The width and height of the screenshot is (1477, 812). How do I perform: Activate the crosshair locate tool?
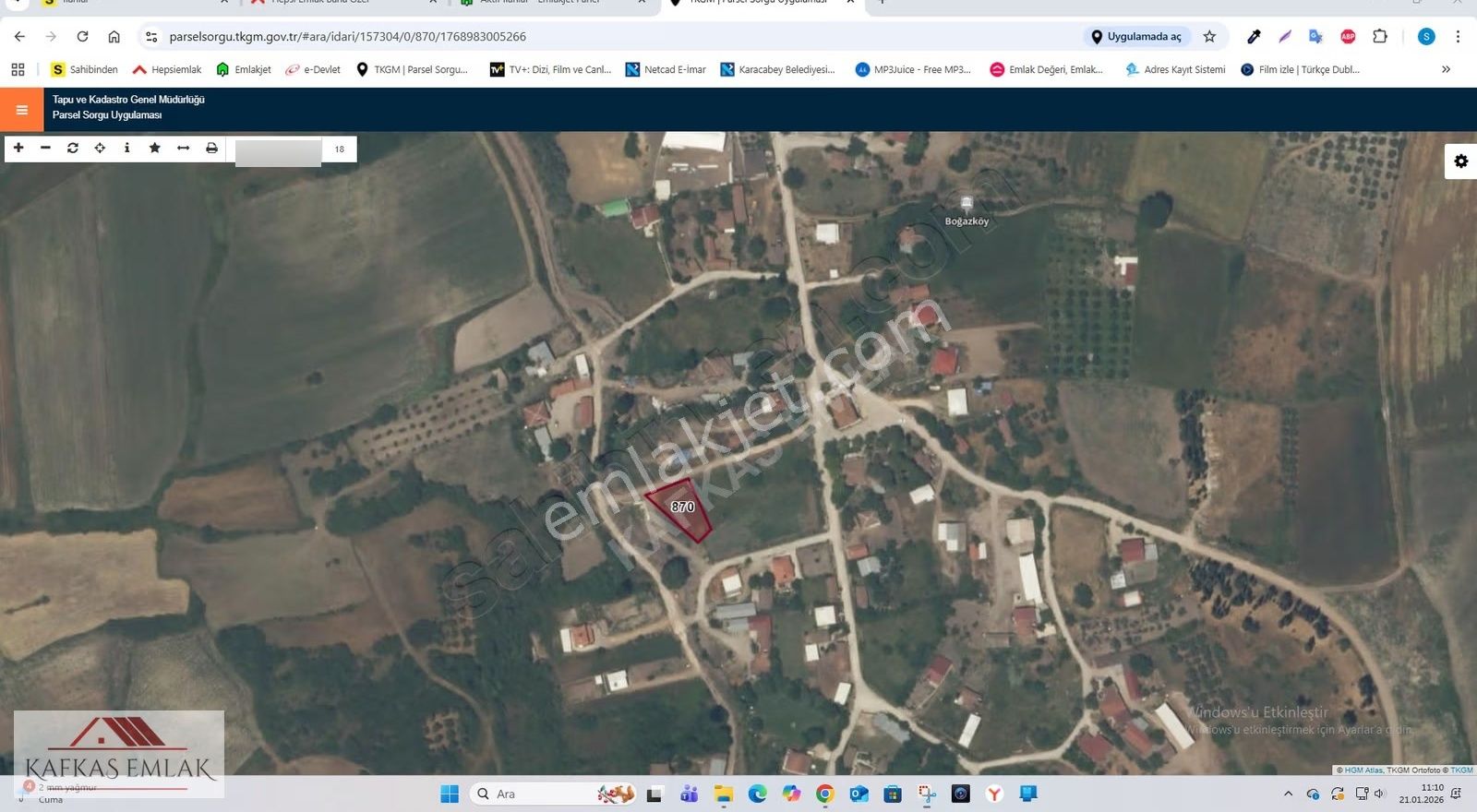pyautogui.click(x=100, y=149)
